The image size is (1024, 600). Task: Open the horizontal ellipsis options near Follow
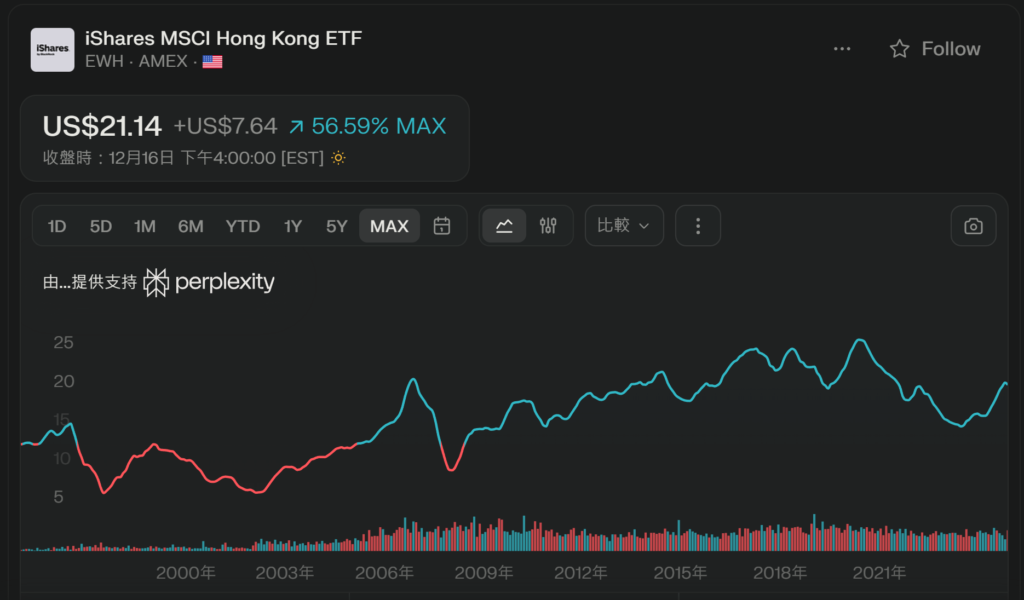tap(842, 49)
